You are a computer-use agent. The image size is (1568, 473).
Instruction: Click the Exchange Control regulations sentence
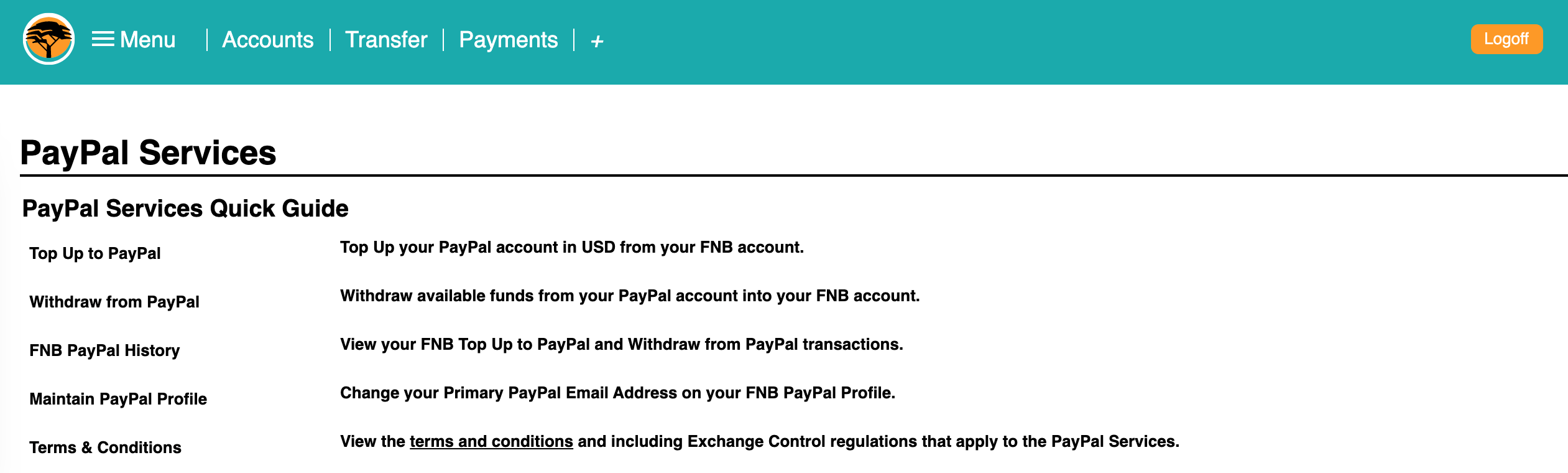(x=877, y=441)
